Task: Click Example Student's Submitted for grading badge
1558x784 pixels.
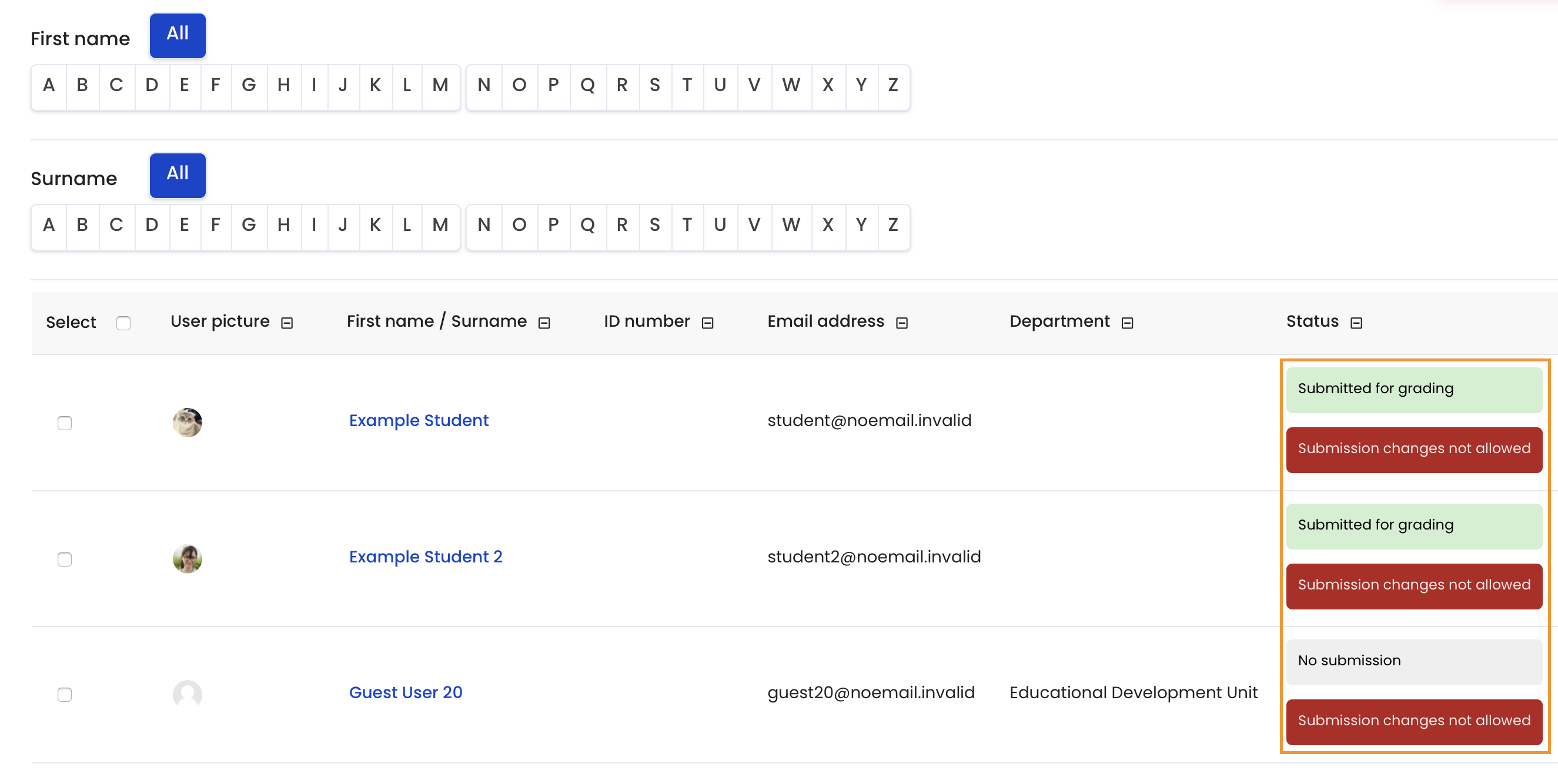Action: [x=1414, y=390]
